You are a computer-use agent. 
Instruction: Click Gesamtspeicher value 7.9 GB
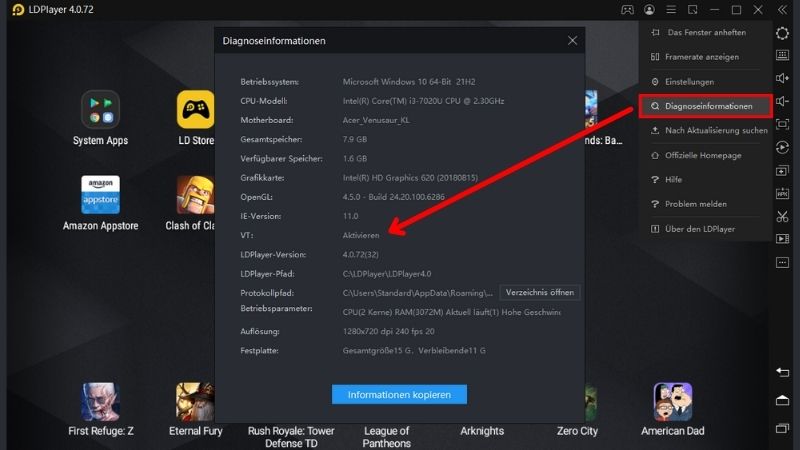tap(355, 139)
